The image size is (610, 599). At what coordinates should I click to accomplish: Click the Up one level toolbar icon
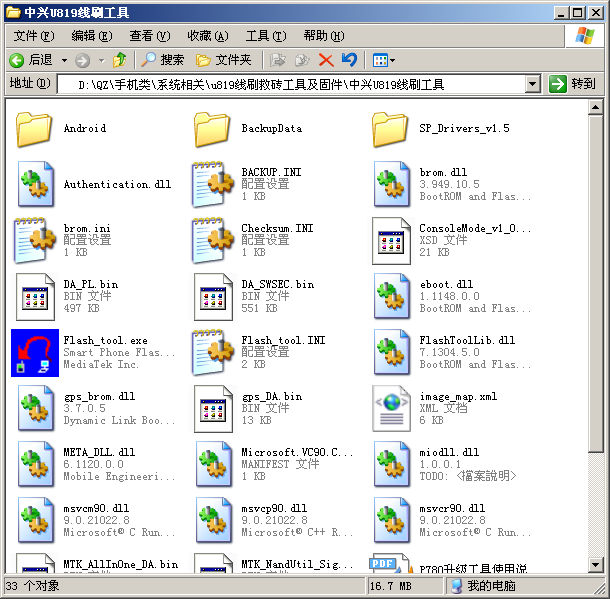click(119, 60)
